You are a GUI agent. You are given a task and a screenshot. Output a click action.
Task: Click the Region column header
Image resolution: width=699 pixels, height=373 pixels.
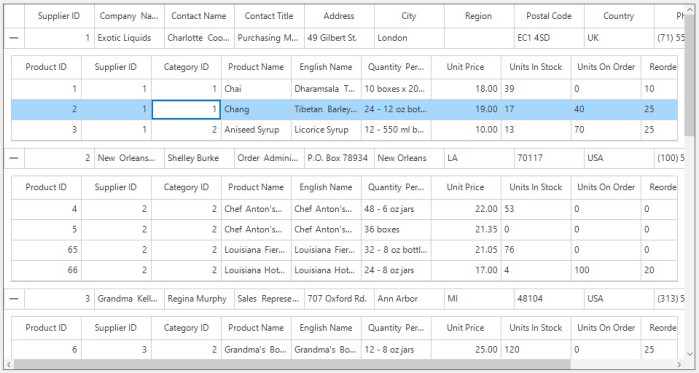[479, 16]
